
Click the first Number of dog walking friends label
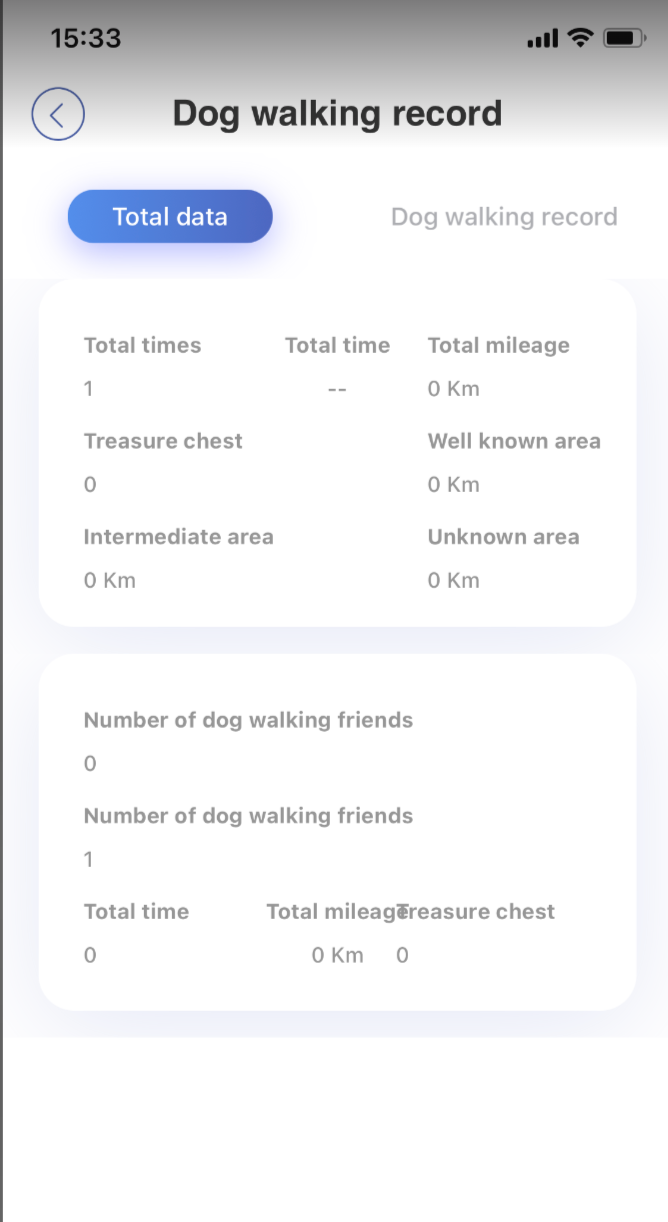248,720
